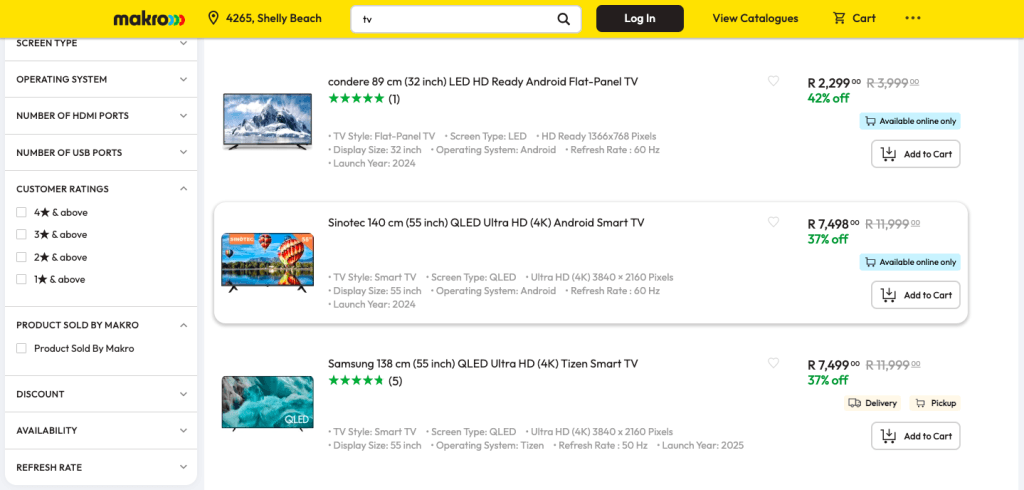The height and width of the screenshot is (490, 1024).
Task: Click Sinotec Available online only badge
Action: tap(910, 262)
